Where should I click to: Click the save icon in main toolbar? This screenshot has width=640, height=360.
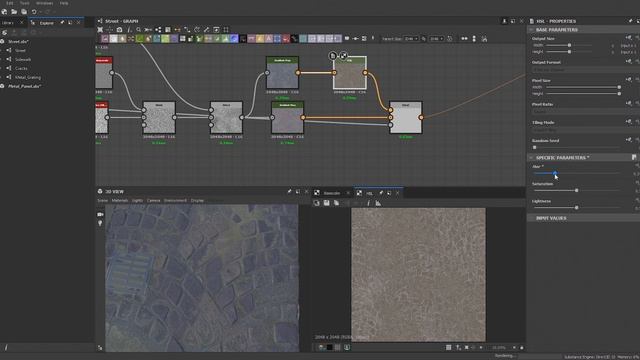(24, 12)
